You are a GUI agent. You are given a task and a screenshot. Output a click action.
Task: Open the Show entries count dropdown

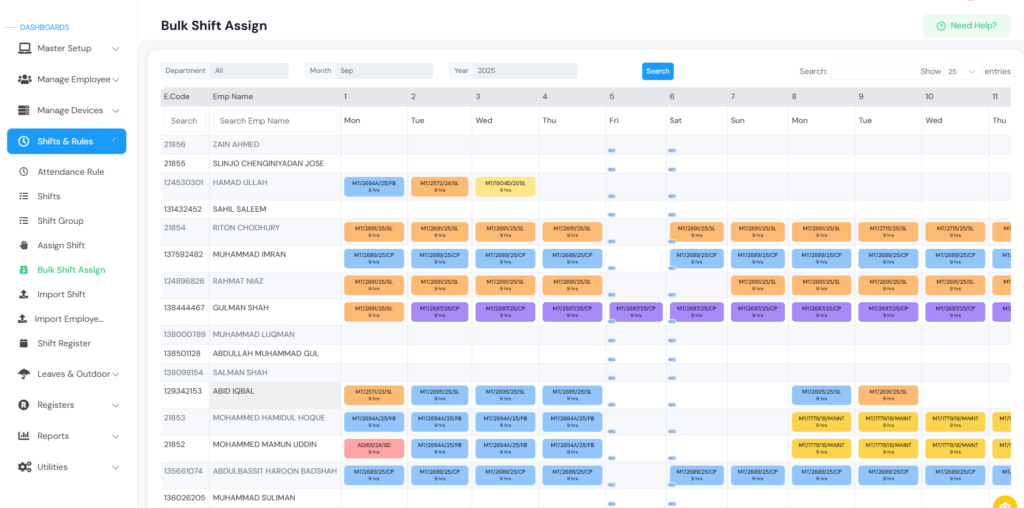[x=963, y=71]
